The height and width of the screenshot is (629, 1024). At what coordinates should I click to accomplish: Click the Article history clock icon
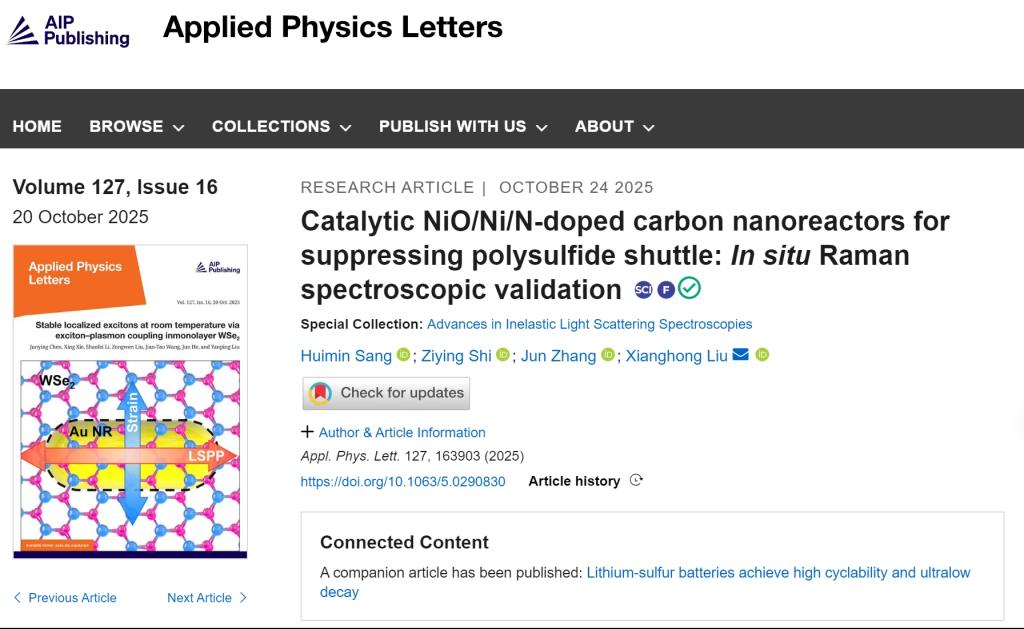[636, 481]
